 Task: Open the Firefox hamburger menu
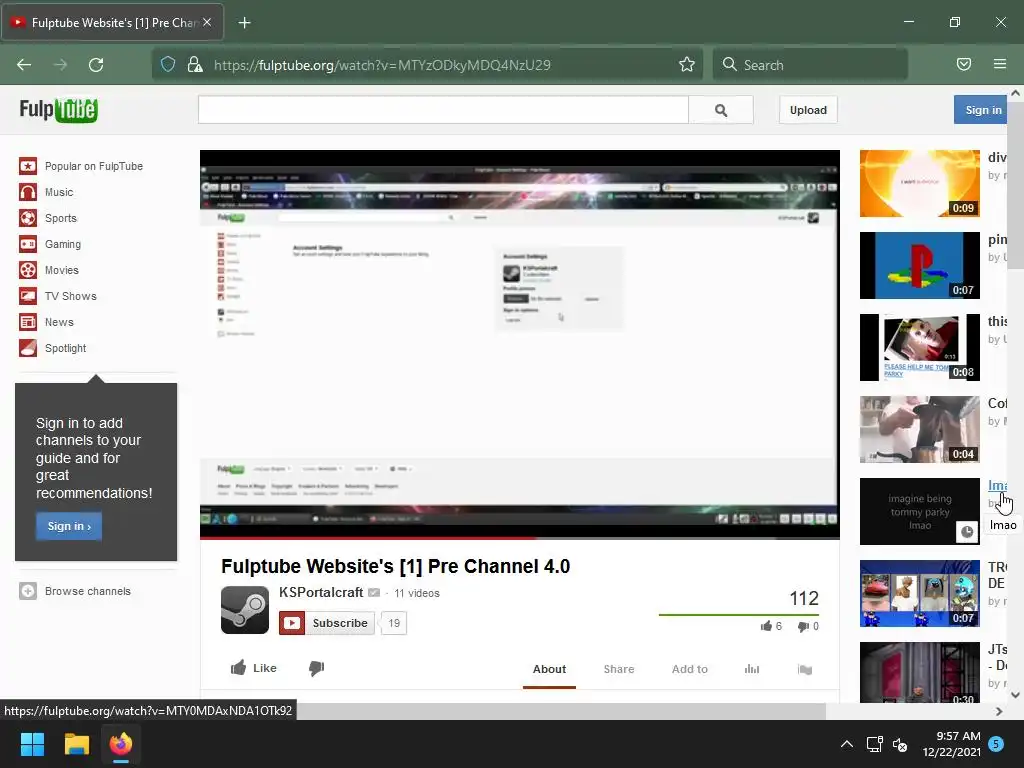(x=1000, y=64)
